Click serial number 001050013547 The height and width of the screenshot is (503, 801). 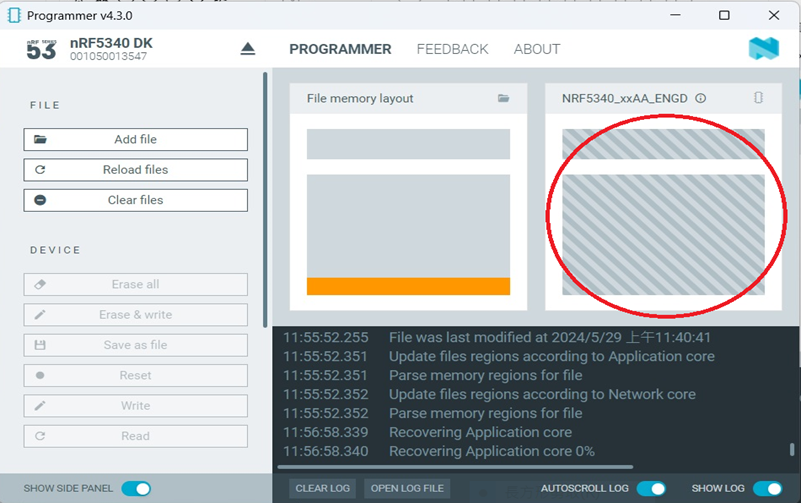pyautogui.click(x=108, y=57)
